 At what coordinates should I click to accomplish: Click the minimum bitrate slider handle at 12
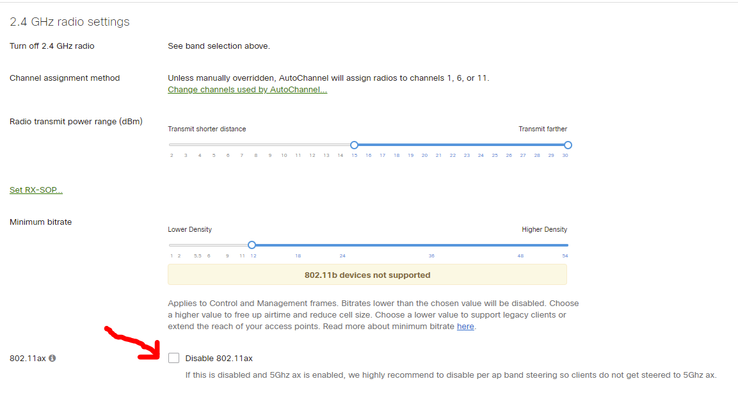[x=252, y=245]
